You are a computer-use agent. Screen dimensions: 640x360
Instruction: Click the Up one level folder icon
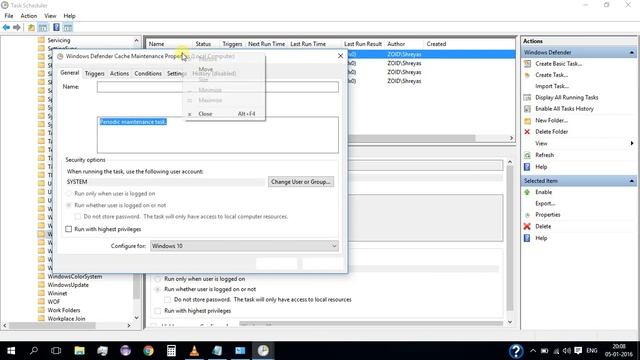31,27
